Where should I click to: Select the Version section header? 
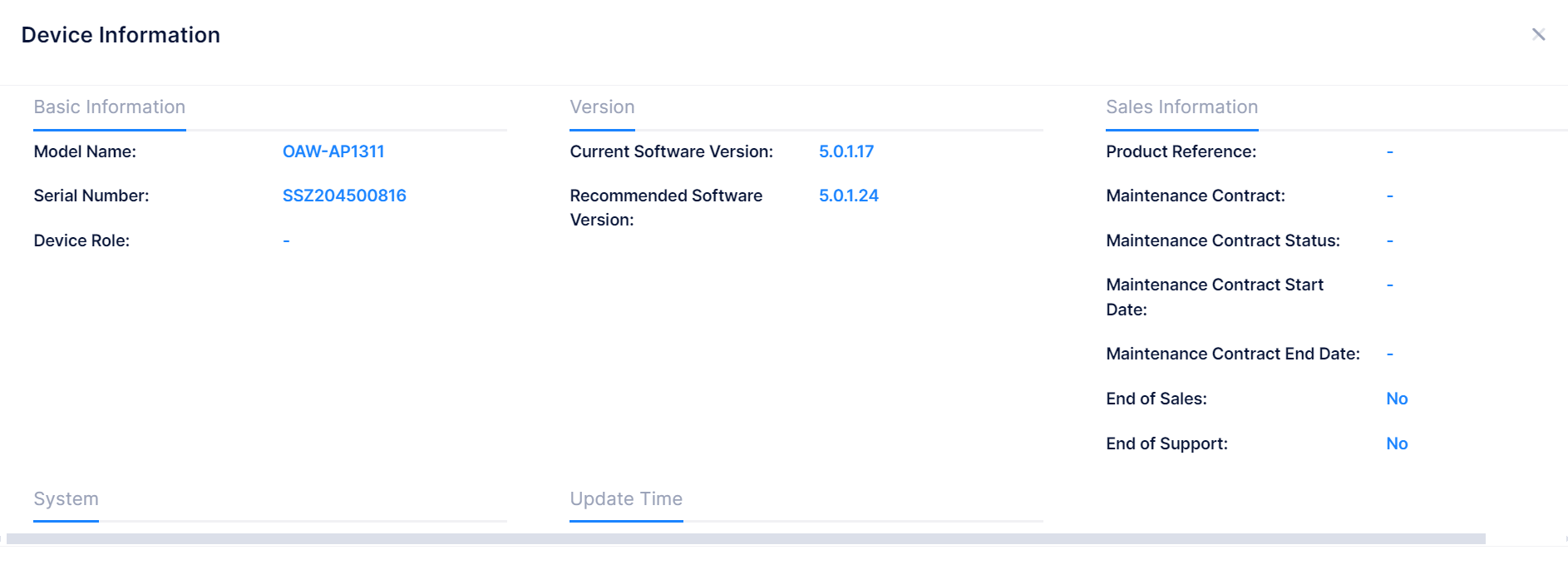tap(602, 107)
